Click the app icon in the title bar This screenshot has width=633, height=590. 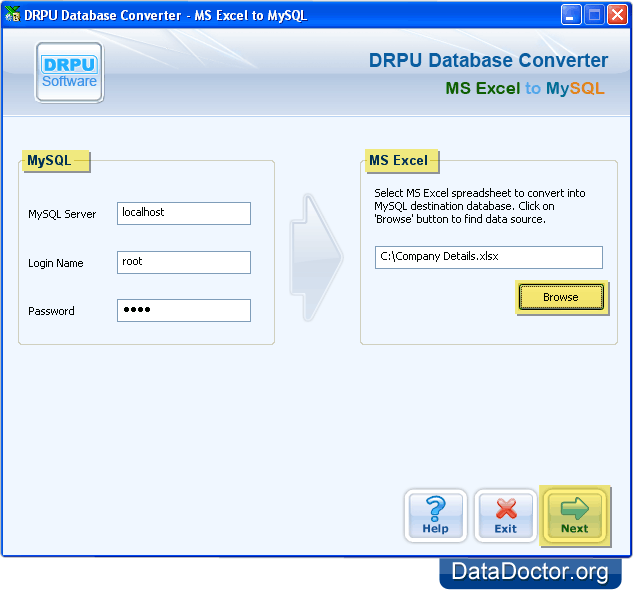point(12,15)
